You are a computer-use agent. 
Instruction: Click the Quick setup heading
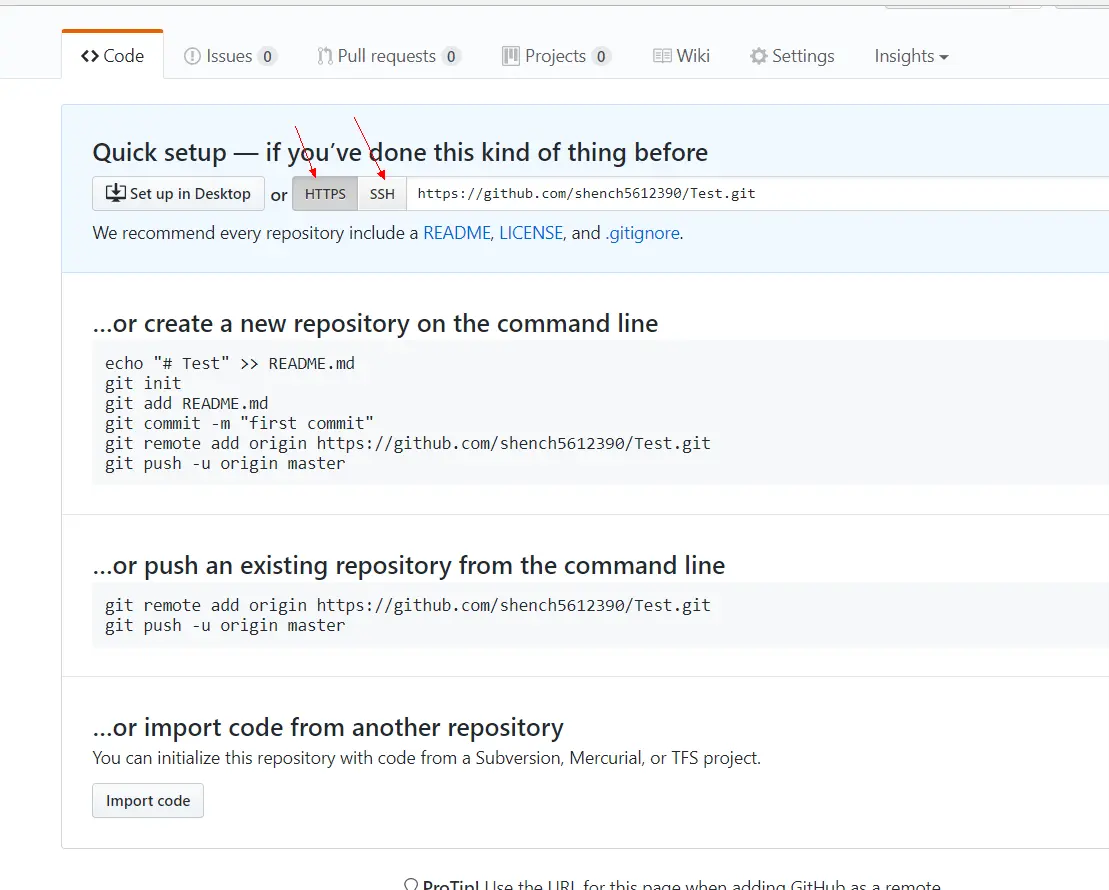pyautogui.click(x=400, y=152)
